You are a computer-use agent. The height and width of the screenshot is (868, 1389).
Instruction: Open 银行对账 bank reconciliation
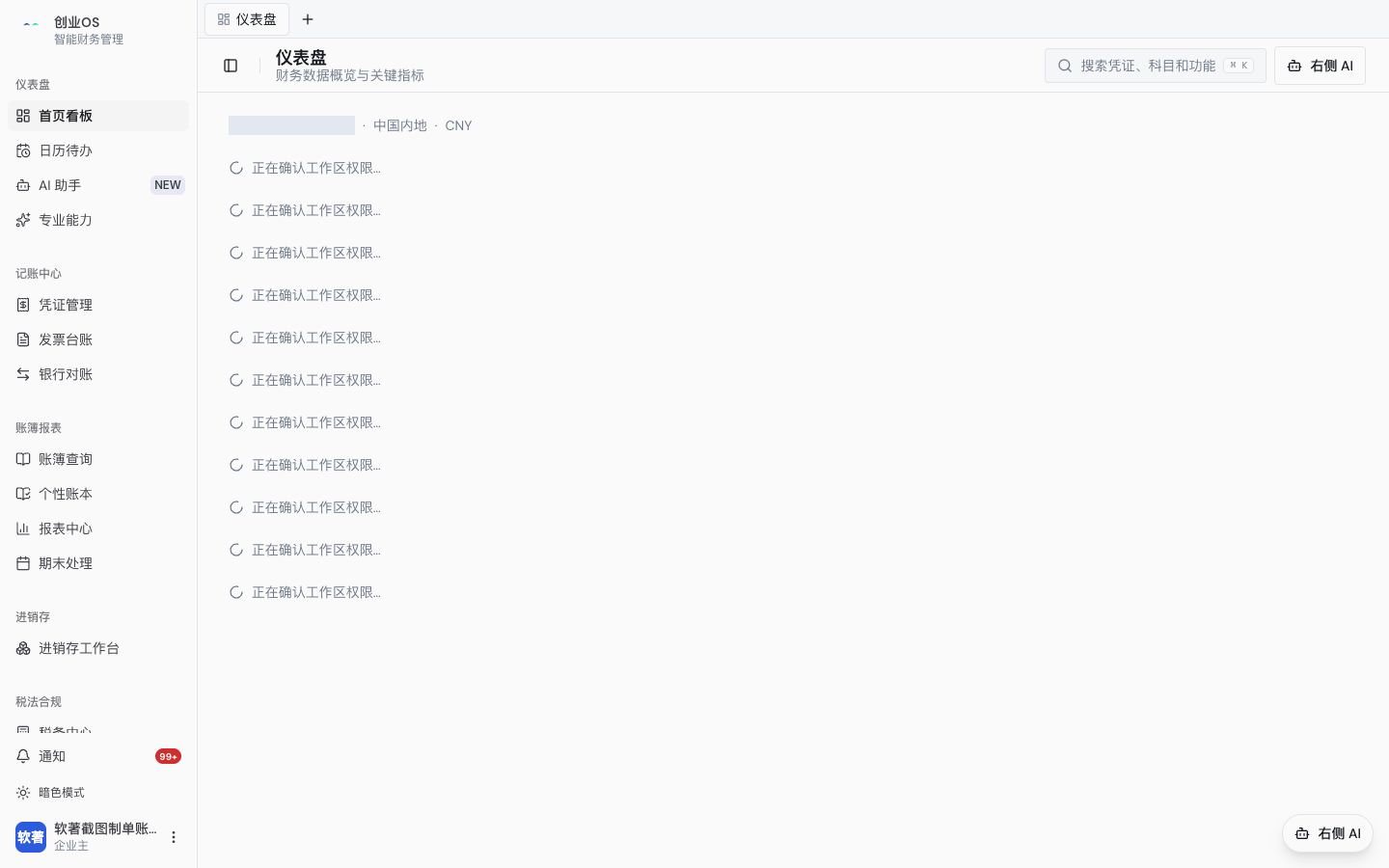[98, 374]
